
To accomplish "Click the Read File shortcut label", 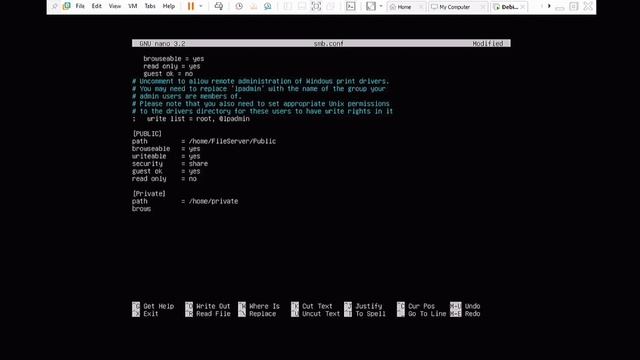I will 213,314.
